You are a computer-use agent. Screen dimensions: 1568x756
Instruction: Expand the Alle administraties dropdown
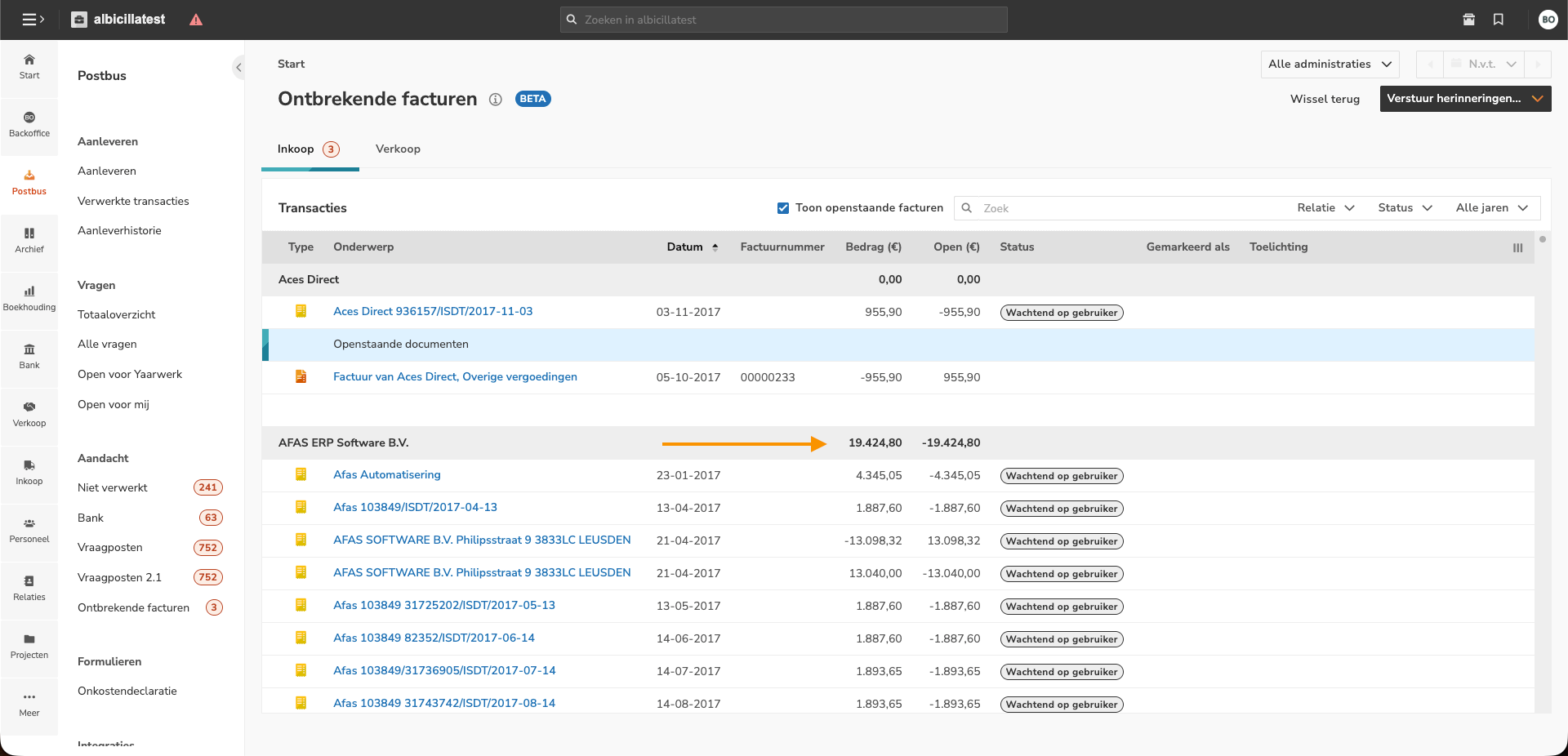click(1330, 64)
